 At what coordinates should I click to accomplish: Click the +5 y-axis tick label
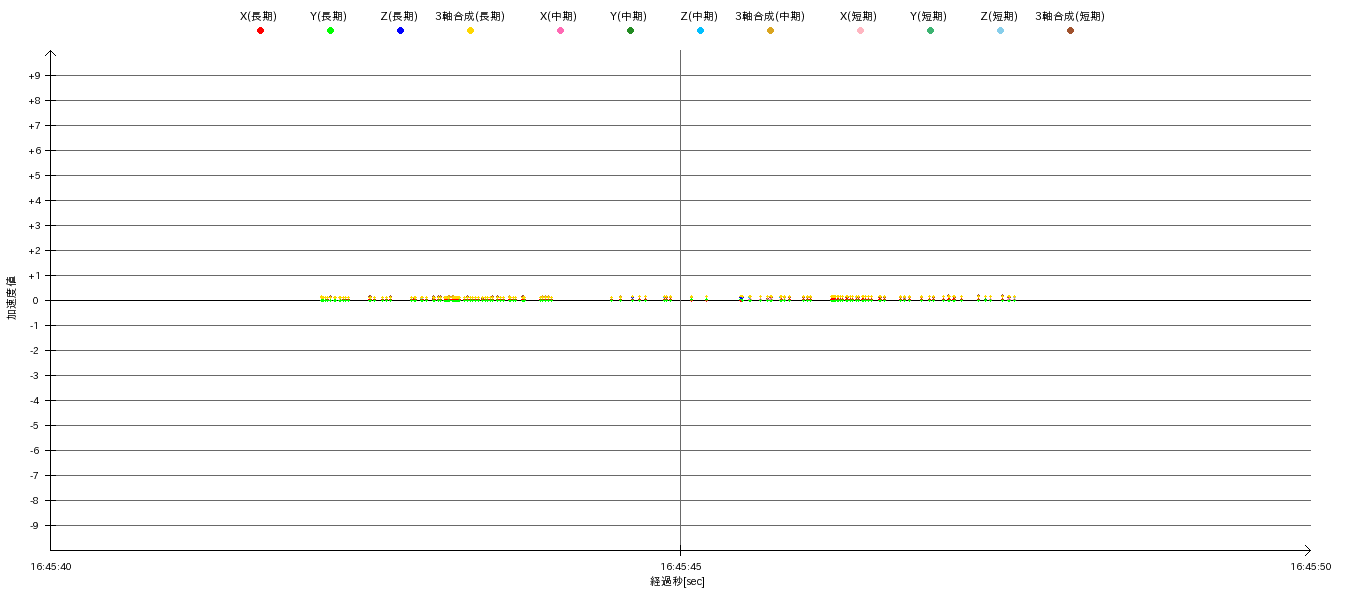pos(34,176)
